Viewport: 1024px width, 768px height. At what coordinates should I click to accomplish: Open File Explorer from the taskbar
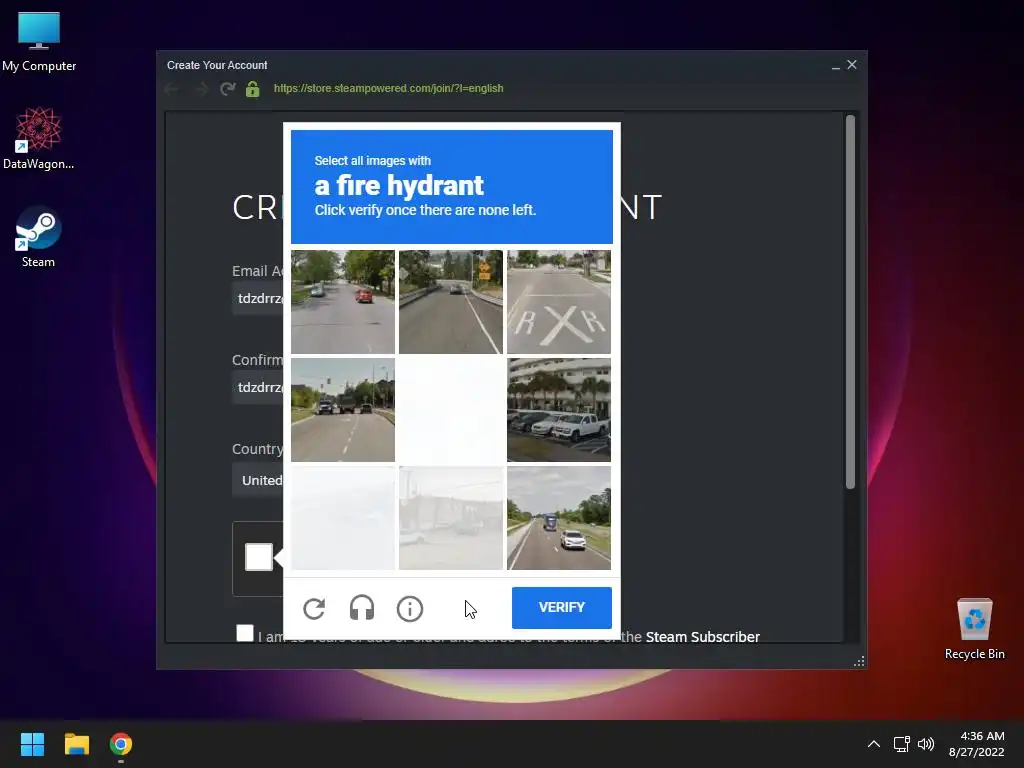pos(76,744)
